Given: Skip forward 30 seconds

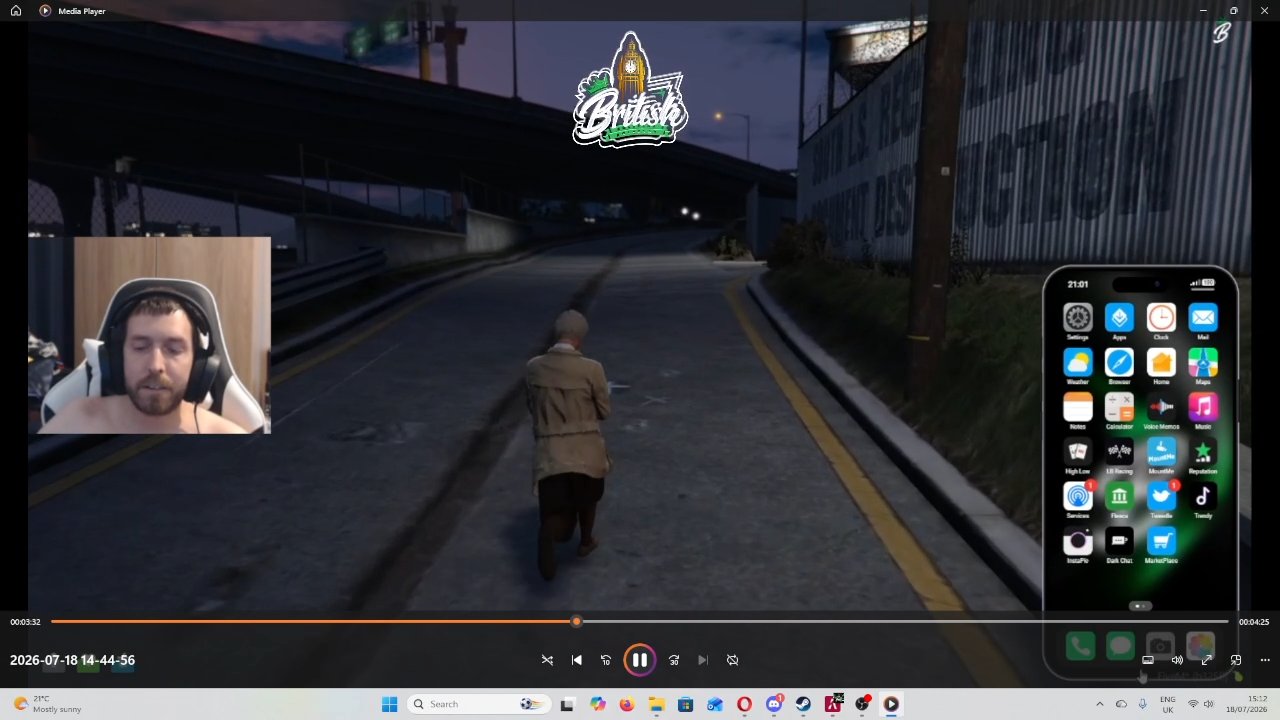Looking at the screenshot, I should coord(674,660).
